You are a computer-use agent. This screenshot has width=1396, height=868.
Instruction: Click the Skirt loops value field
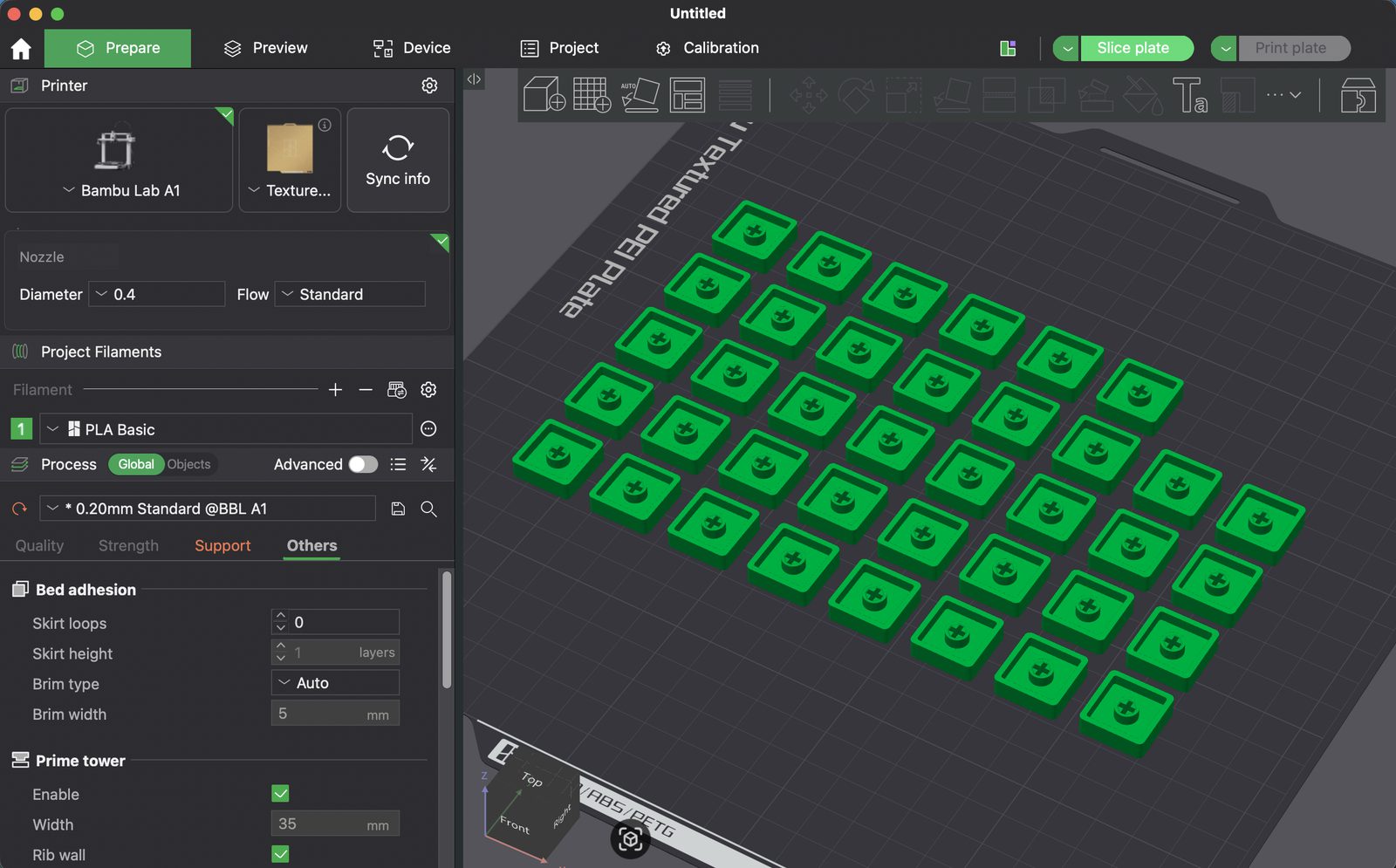pyautogui.click(x=335, y=622)
